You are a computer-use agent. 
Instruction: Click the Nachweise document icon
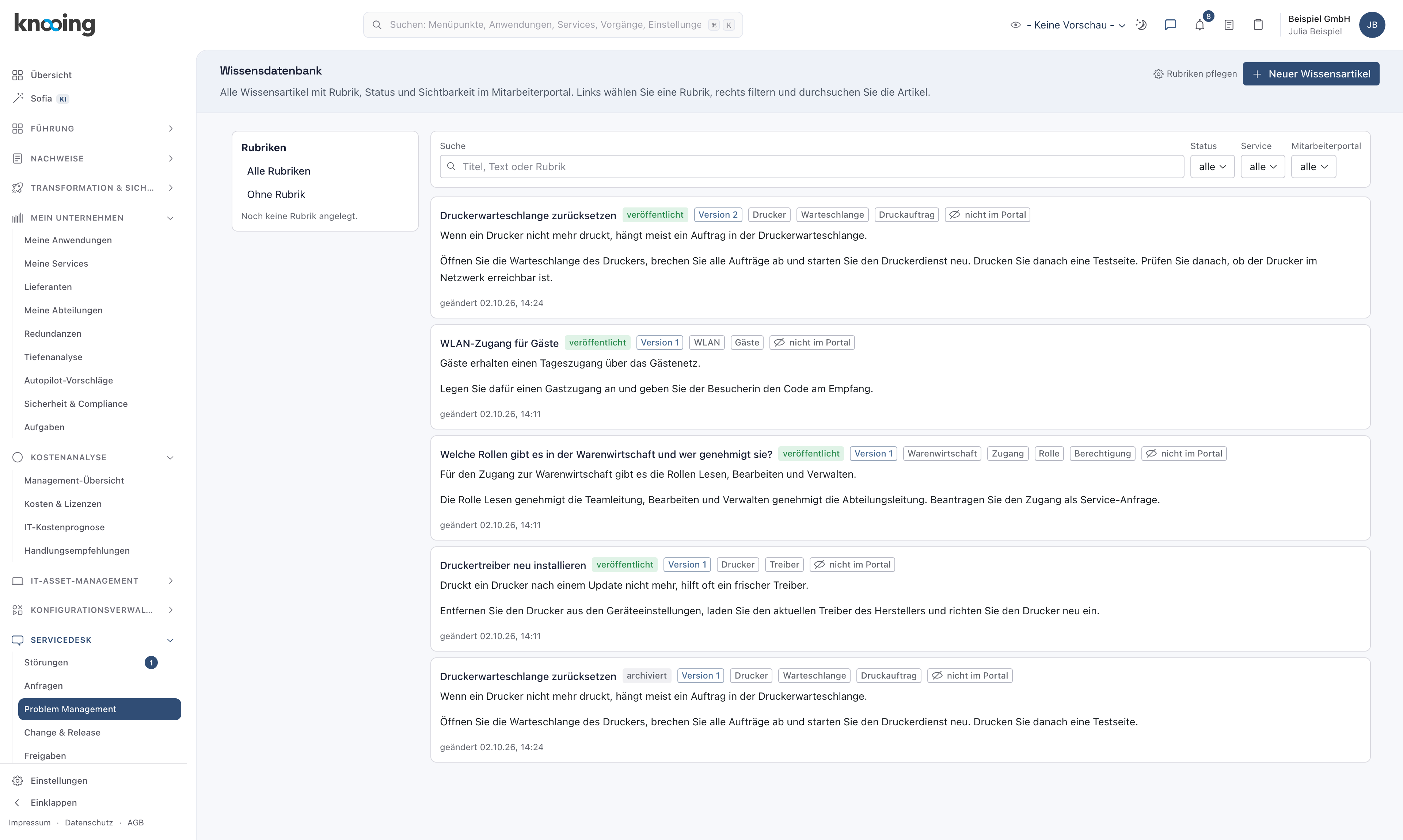point(18,159)
